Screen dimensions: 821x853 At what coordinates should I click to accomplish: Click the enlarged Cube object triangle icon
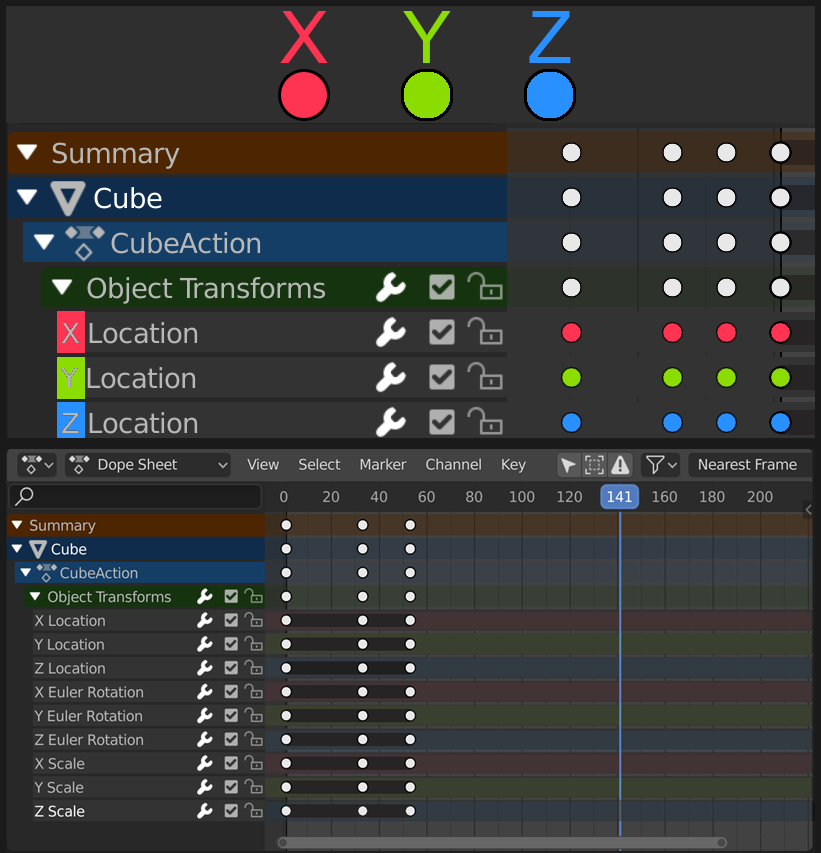pos(67,198)
